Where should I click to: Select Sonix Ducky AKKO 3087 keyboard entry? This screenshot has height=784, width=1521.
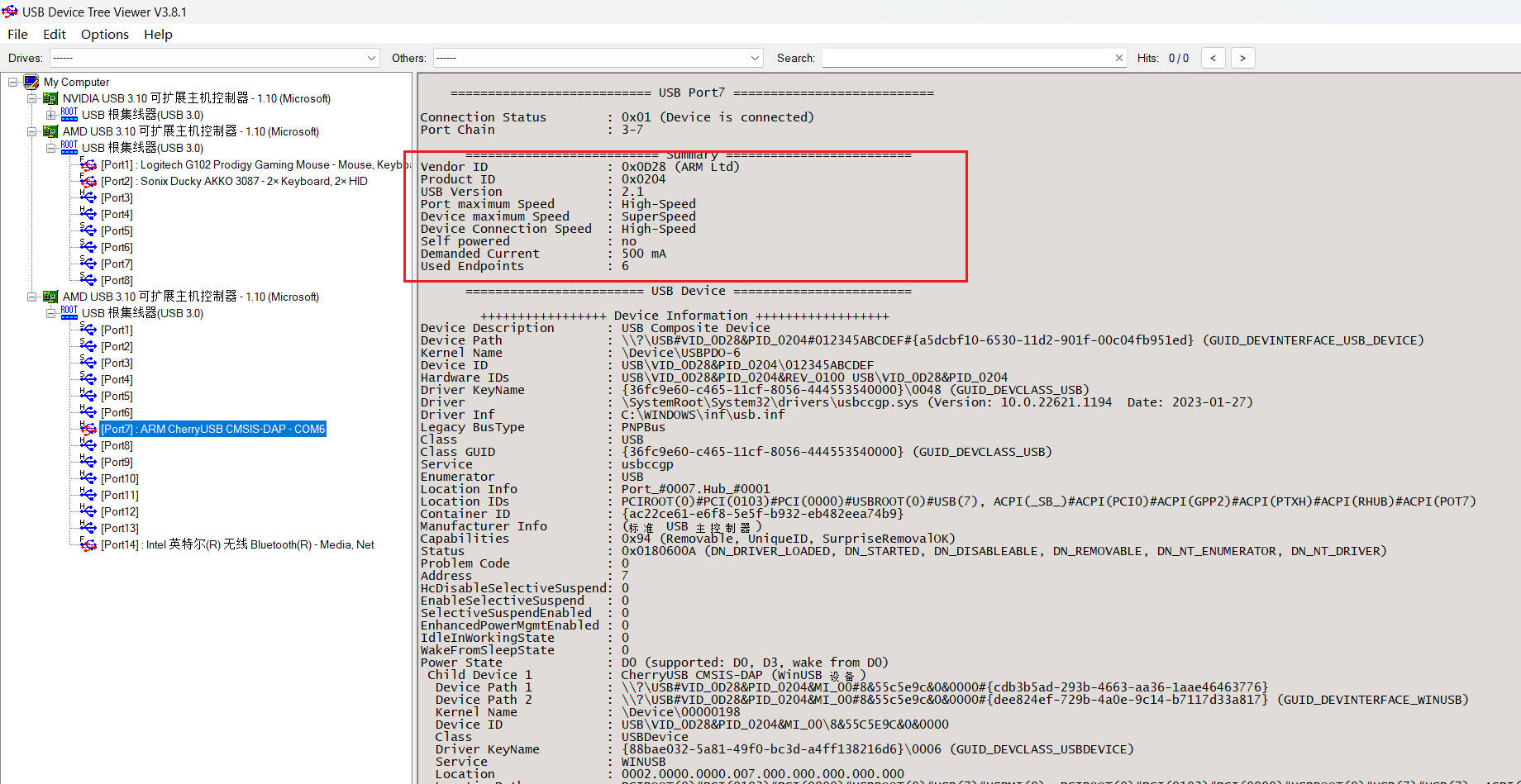234,181
